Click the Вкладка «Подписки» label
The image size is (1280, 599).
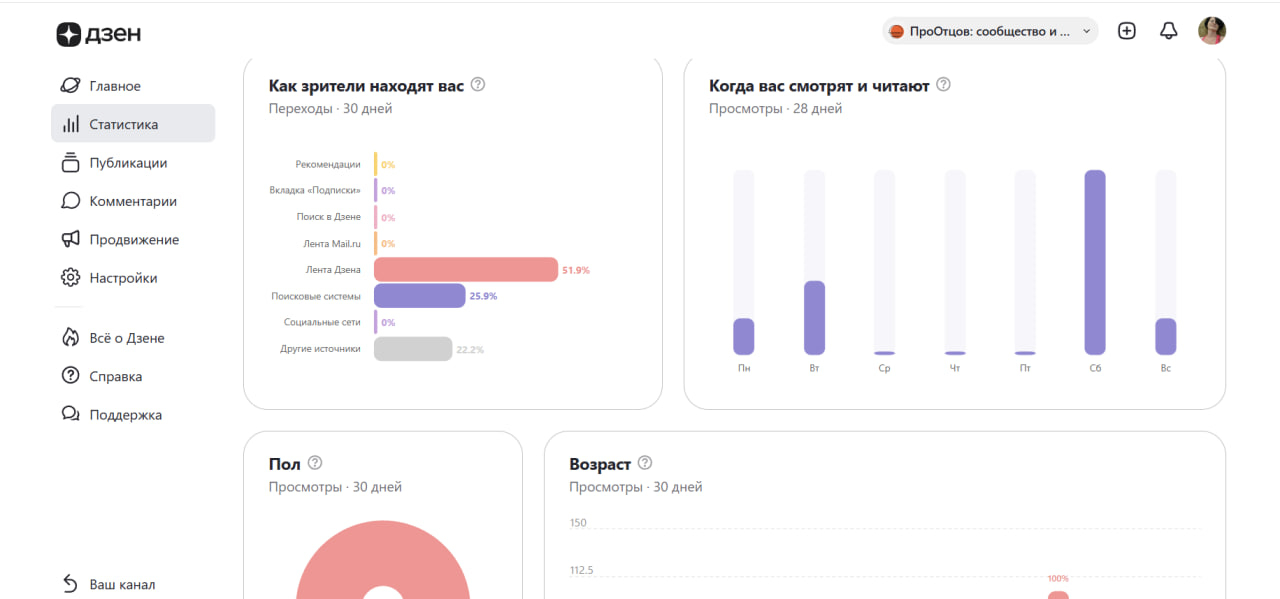(x=315, y=190)
